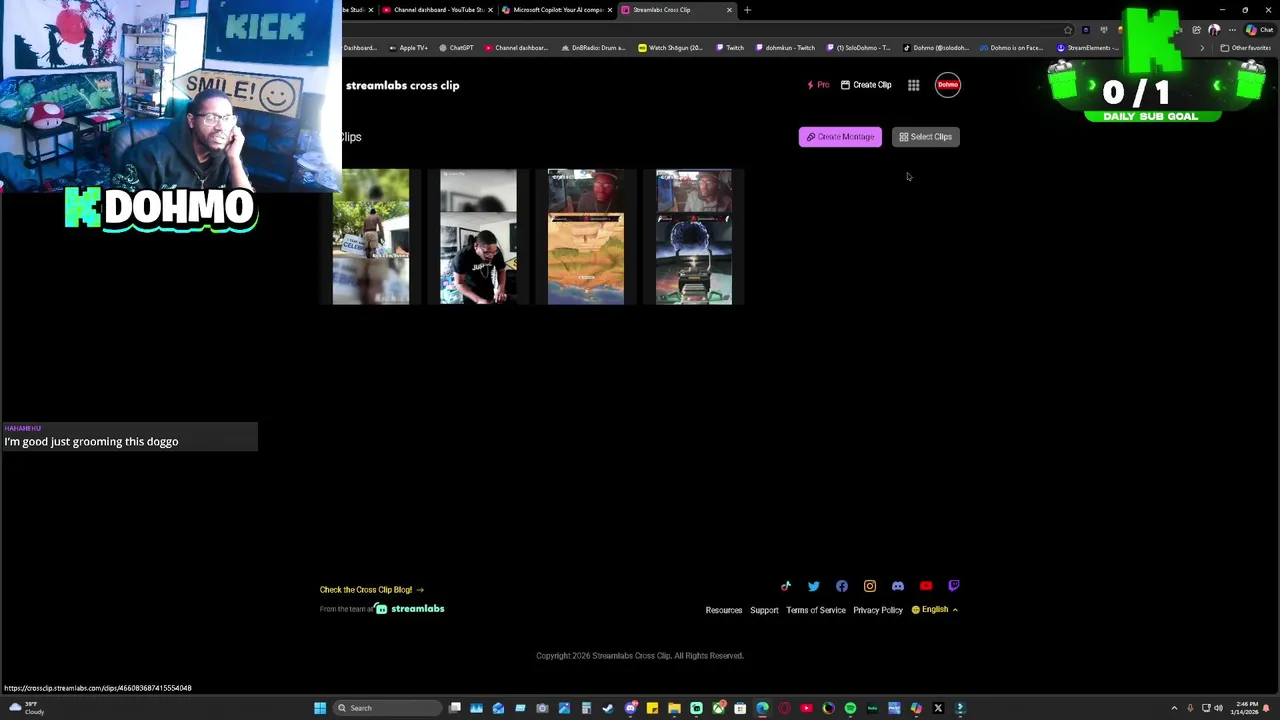Screen dimensions: 1280x720
Task: Open the Facebook footer icon
Action: (x=842, y=586)
